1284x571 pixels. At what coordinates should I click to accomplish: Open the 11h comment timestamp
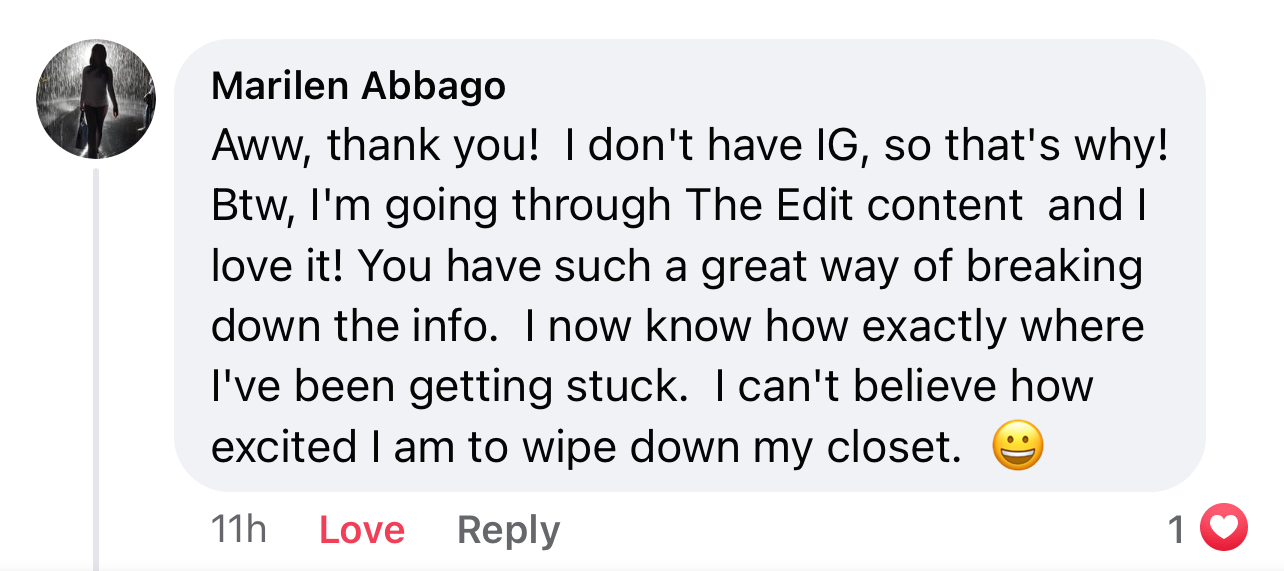239,529
